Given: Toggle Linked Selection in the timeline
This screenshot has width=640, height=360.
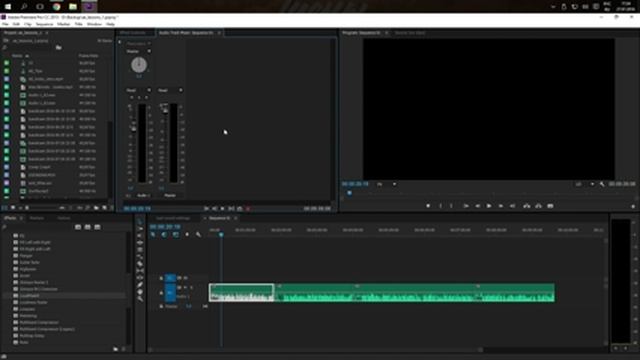Looking at the screenshot, I should click(x=176, y=235).
